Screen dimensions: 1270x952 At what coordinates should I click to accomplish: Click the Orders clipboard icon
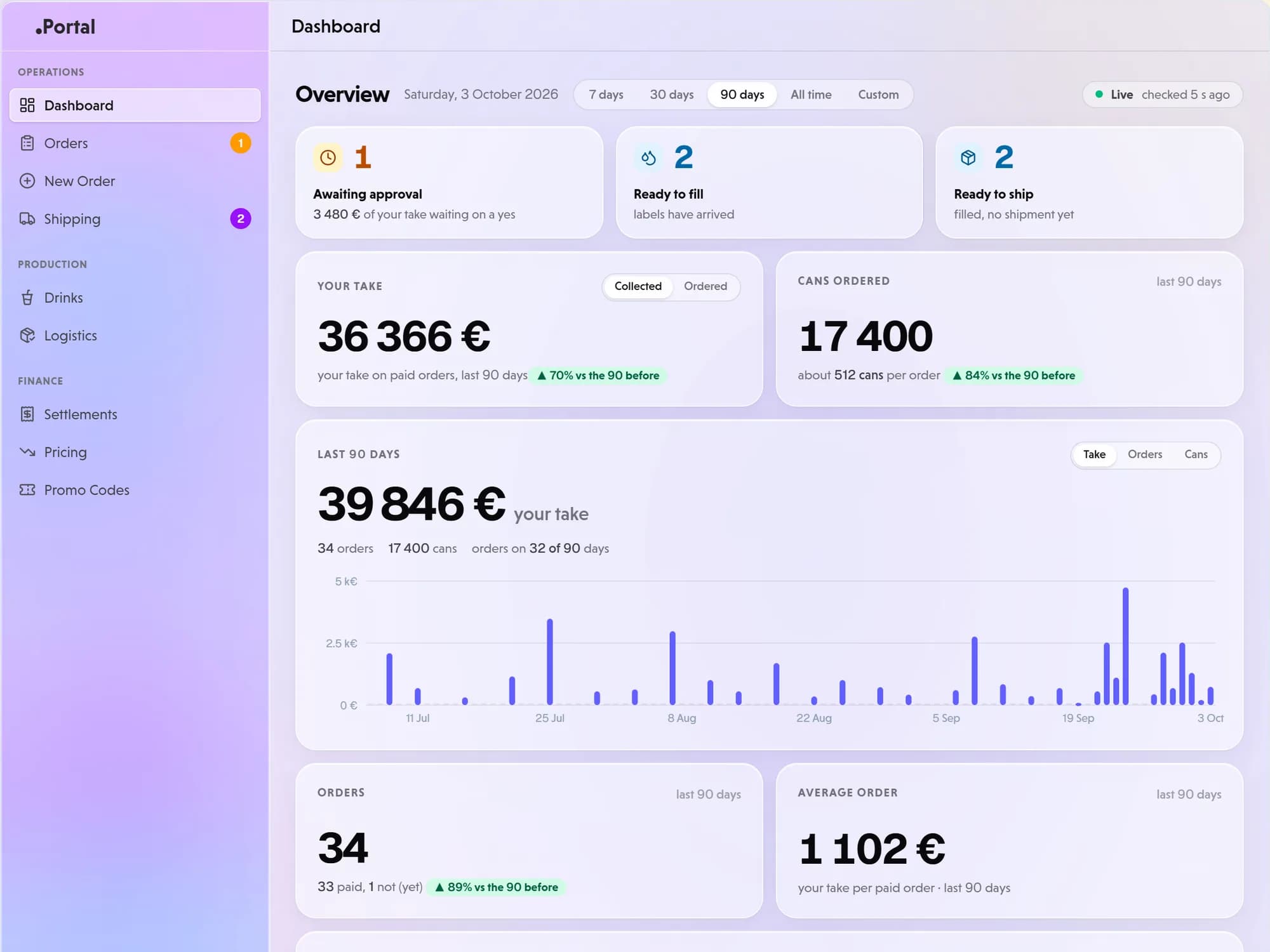27,143
